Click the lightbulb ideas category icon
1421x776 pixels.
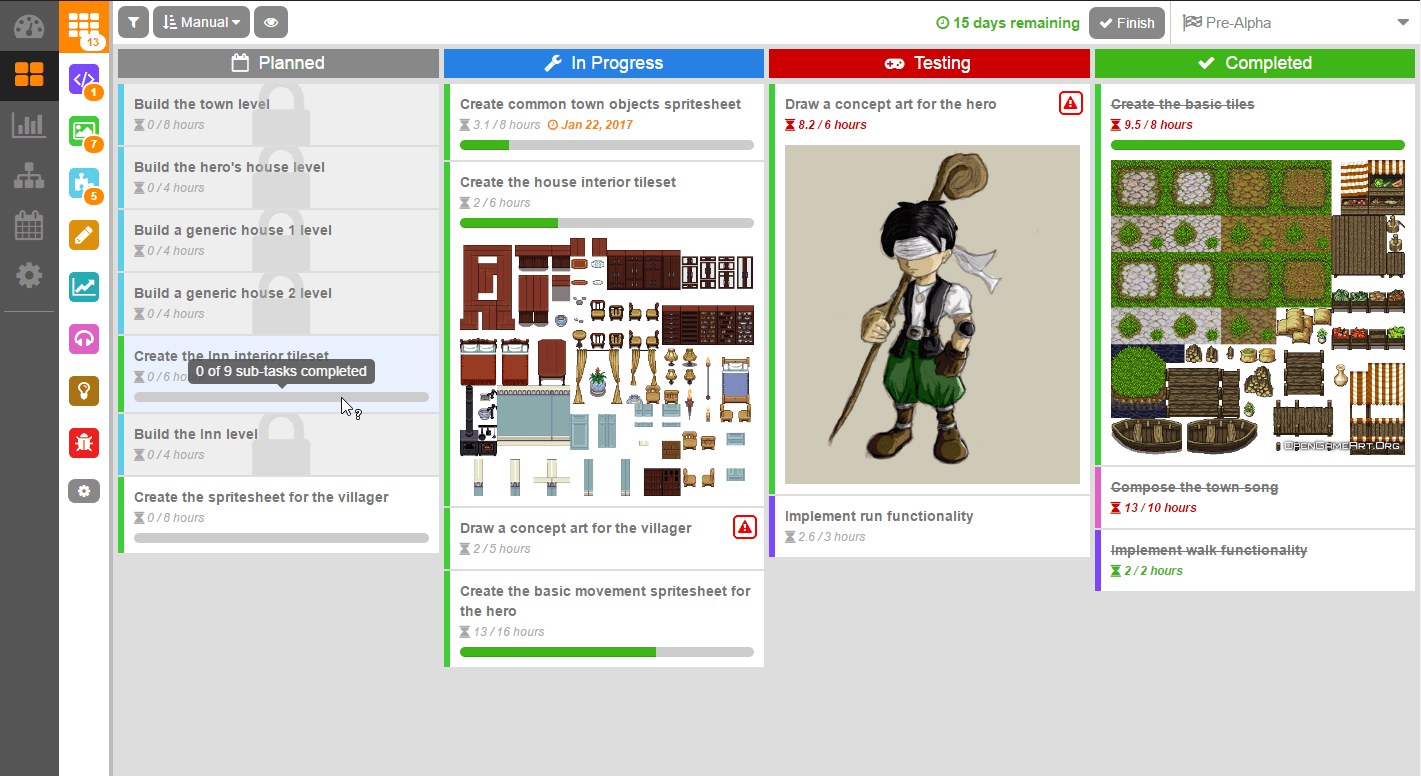point(84,391)
